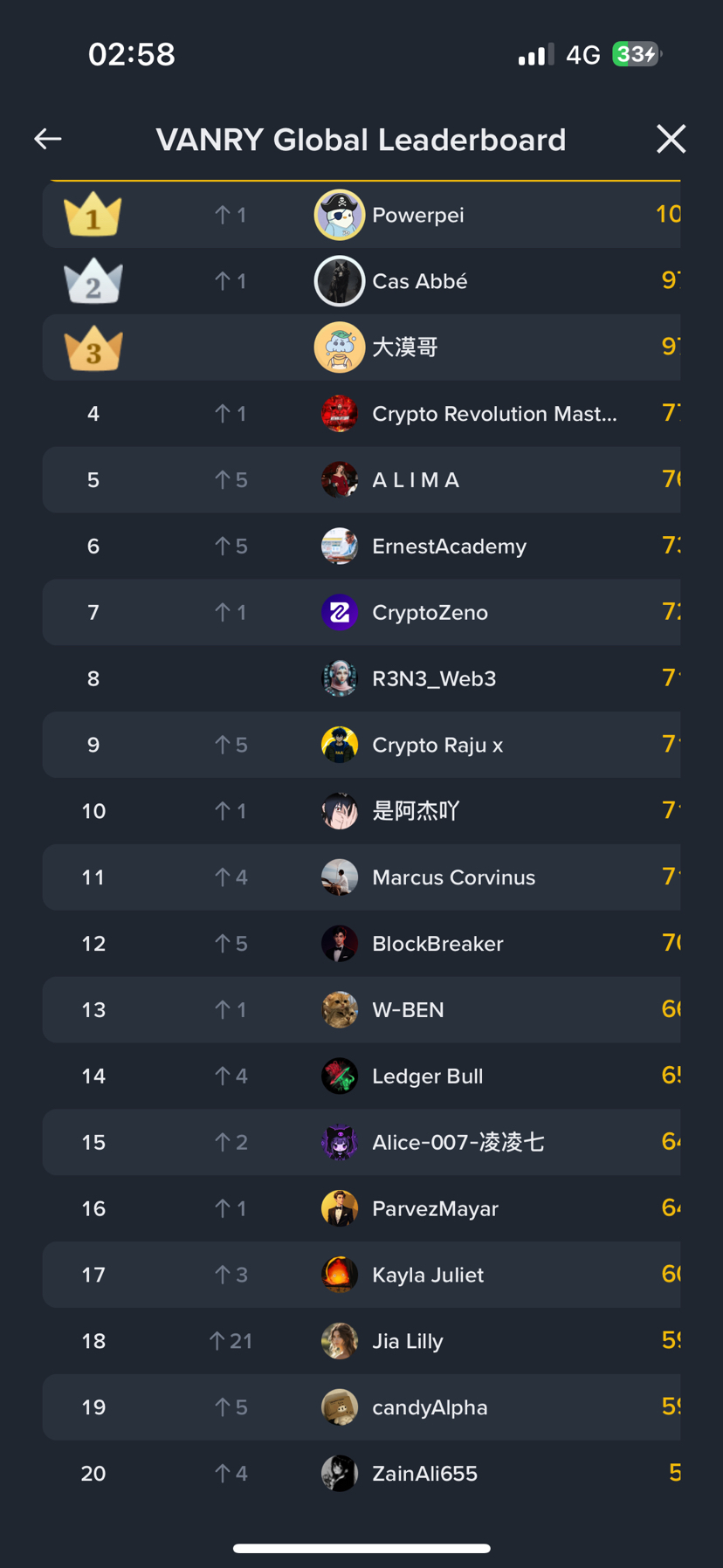The image size is (723, 1568).
Task: Tap BlockBreaker username
Action: (x=437, y=944)
